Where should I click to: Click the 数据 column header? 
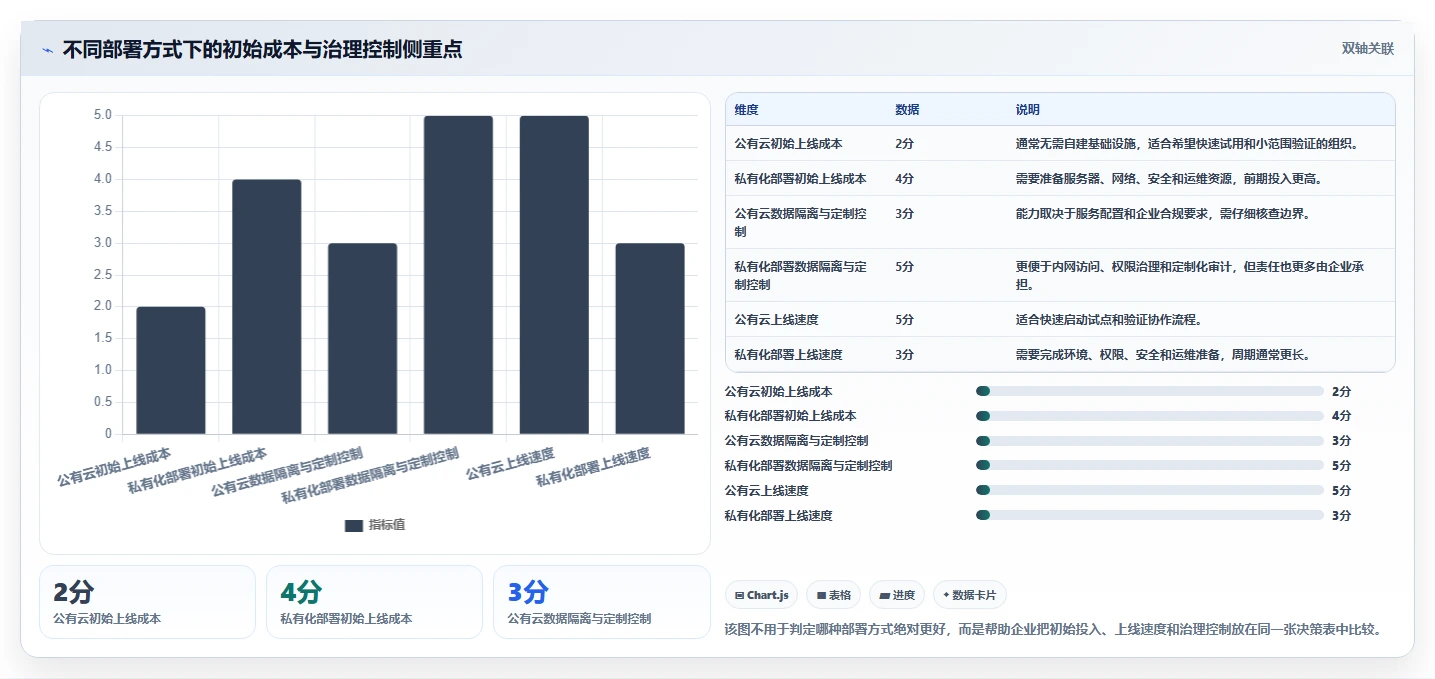click(x=907, y=110)
